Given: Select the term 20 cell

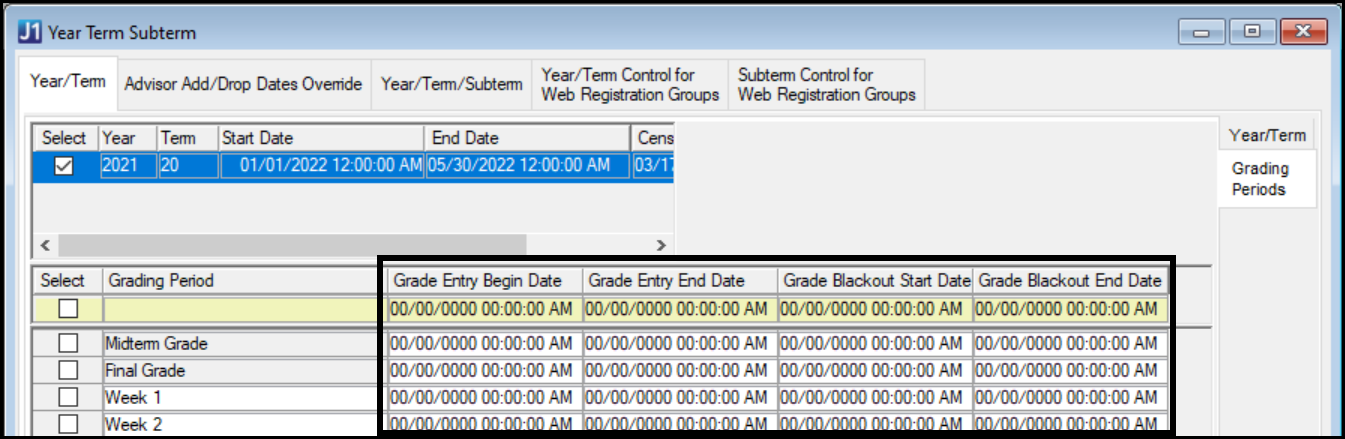Looking at the screenshot, I should [x=187, y=167].
